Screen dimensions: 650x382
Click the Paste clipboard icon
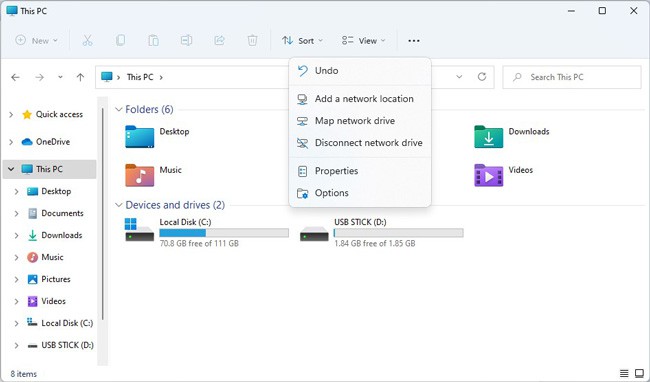coord(153,41)
